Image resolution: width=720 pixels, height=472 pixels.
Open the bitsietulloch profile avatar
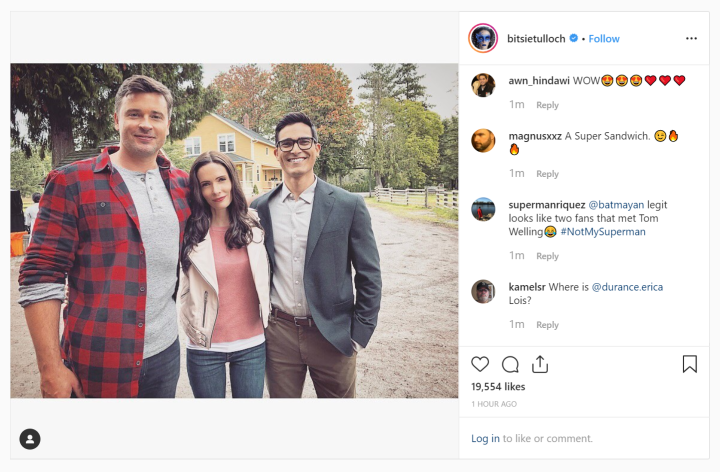coord(483,38)
